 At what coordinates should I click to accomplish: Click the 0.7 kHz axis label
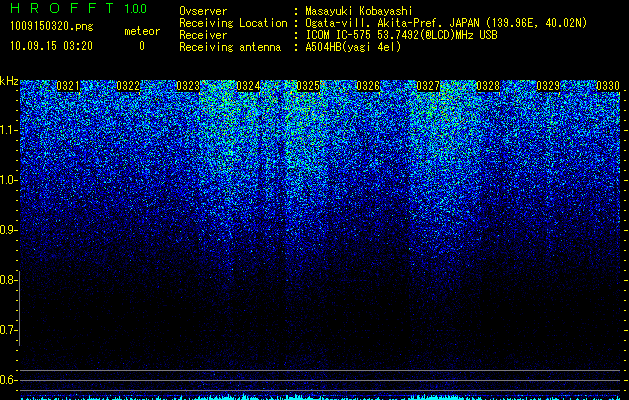8,330
